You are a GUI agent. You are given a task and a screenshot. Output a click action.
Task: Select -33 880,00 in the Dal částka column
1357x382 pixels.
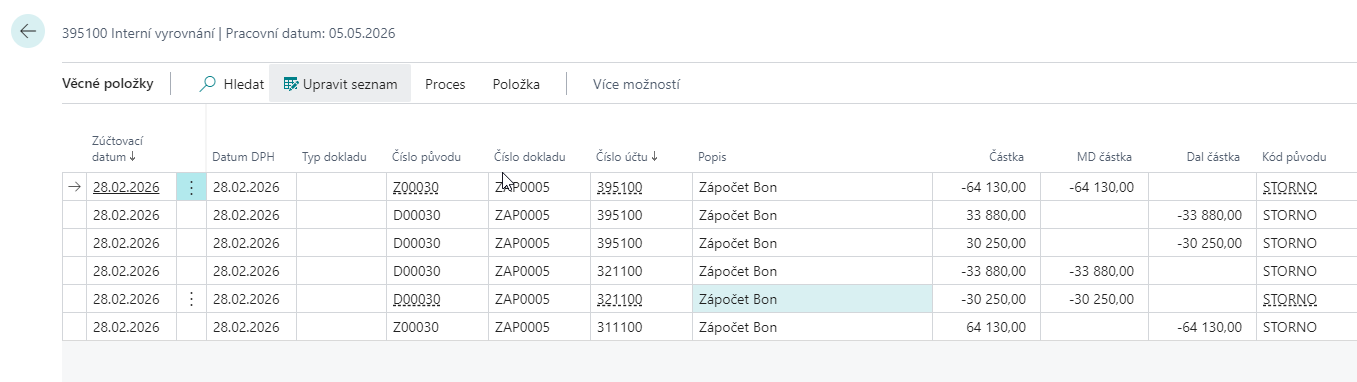point(1209,215)
